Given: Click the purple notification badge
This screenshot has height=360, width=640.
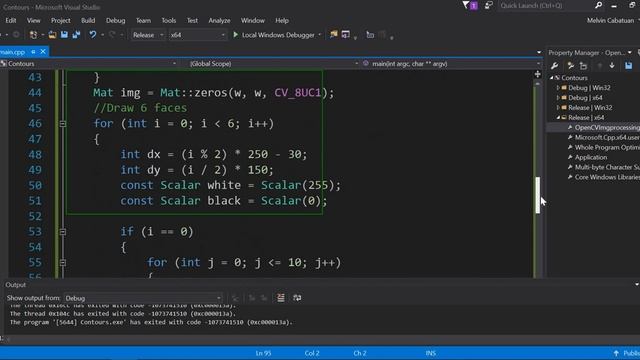Looking at the screenshot, I should pos(473,6).
